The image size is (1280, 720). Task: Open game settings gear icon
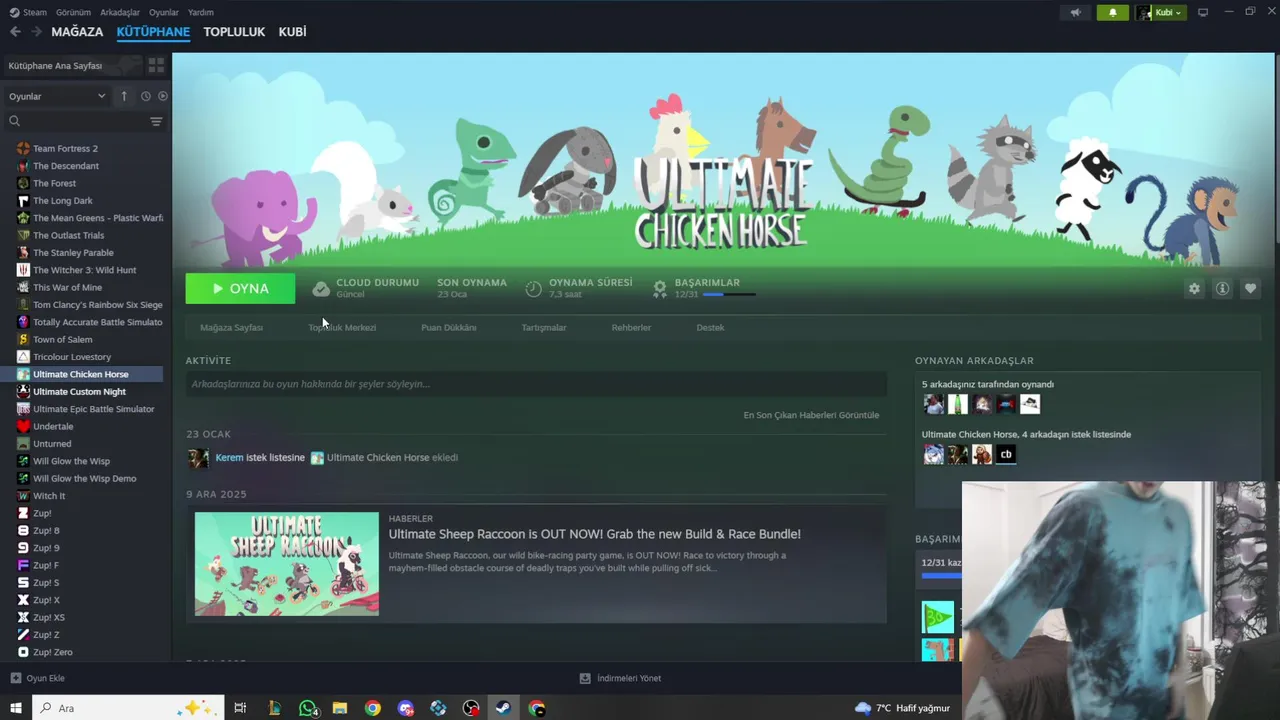click(x=1194, y=288)
